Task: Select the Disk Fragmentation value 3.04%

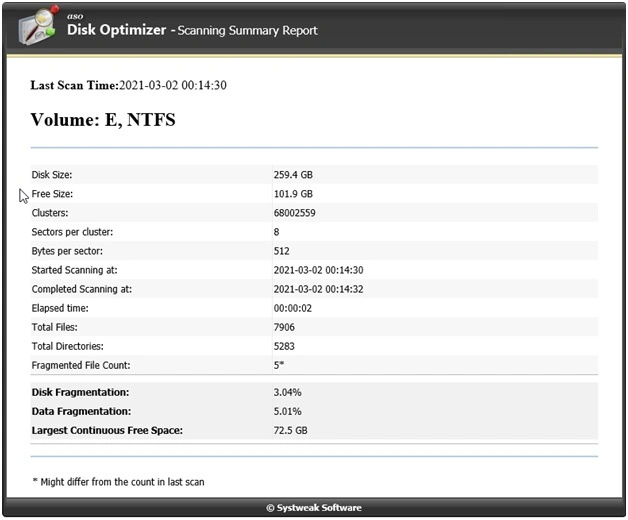Action: click(x=288, y=393)
